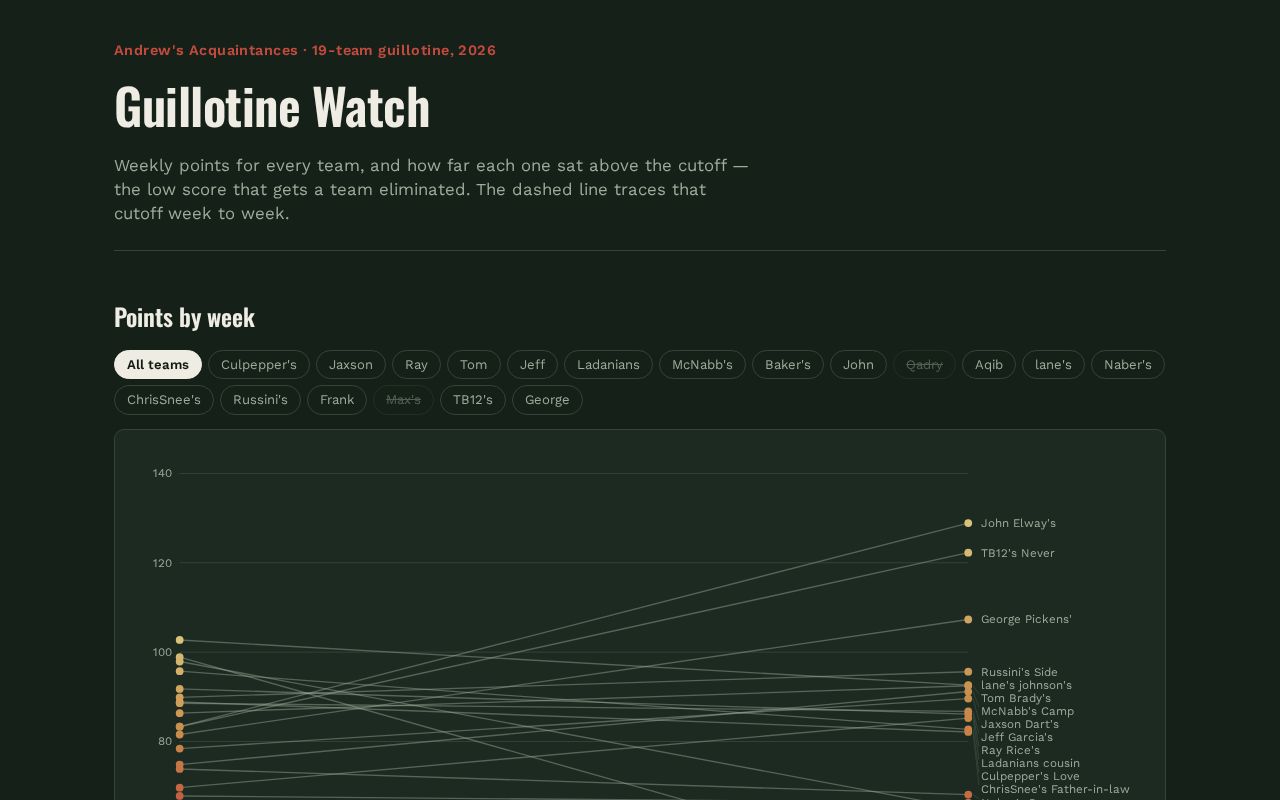Screen dimensions: 1280x800
Task: Click the Andrew's Acquaintances league subtitle
Action: click(x=305, y=50)
